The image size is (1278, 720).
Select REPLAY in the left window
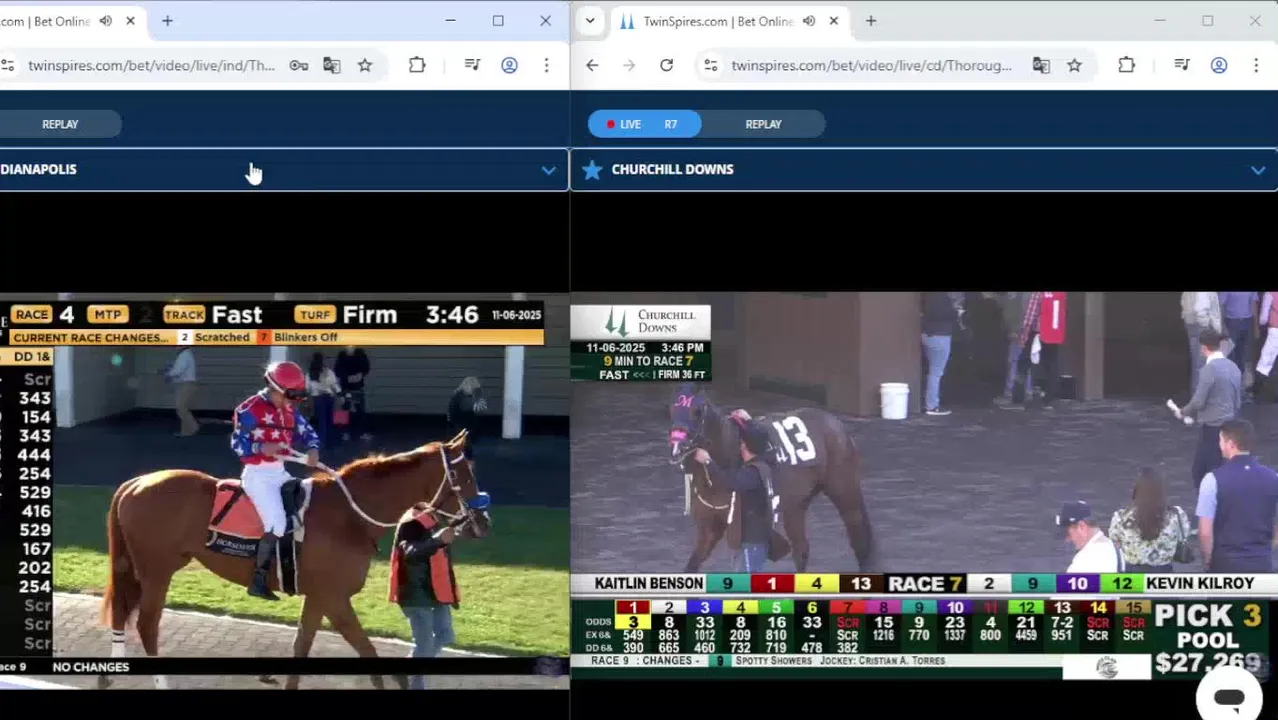point(60,124)
